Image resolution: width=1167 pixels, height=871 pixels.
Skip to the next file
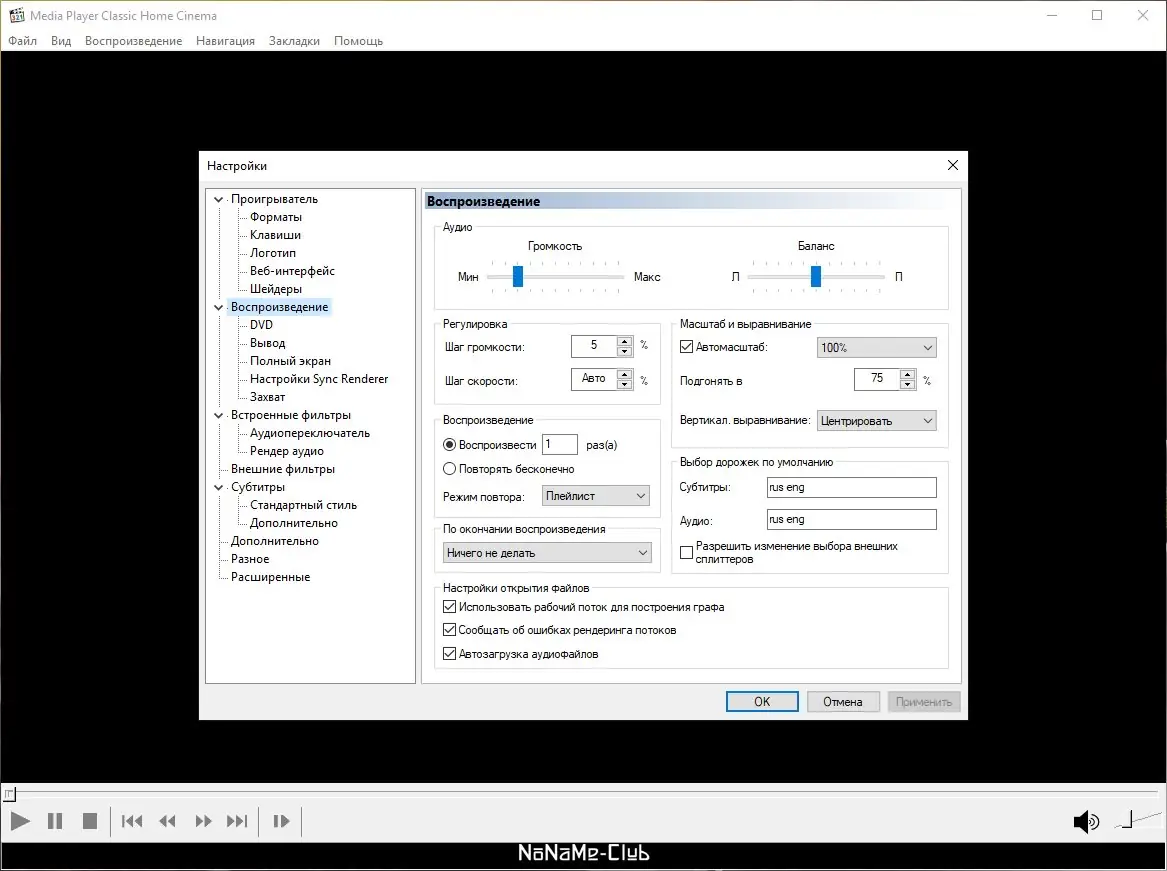click(237, 820)
